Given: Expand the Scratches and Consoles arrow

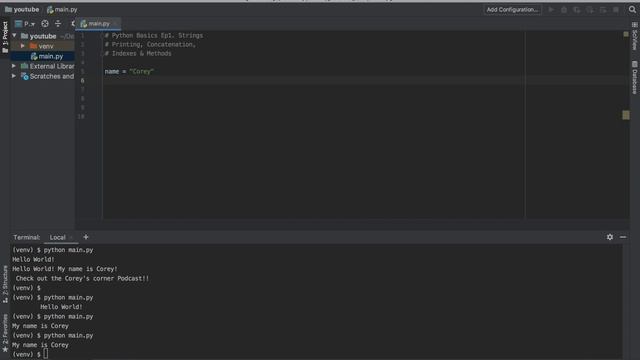Looking at the screenshot, I should (x=14, y=76).
